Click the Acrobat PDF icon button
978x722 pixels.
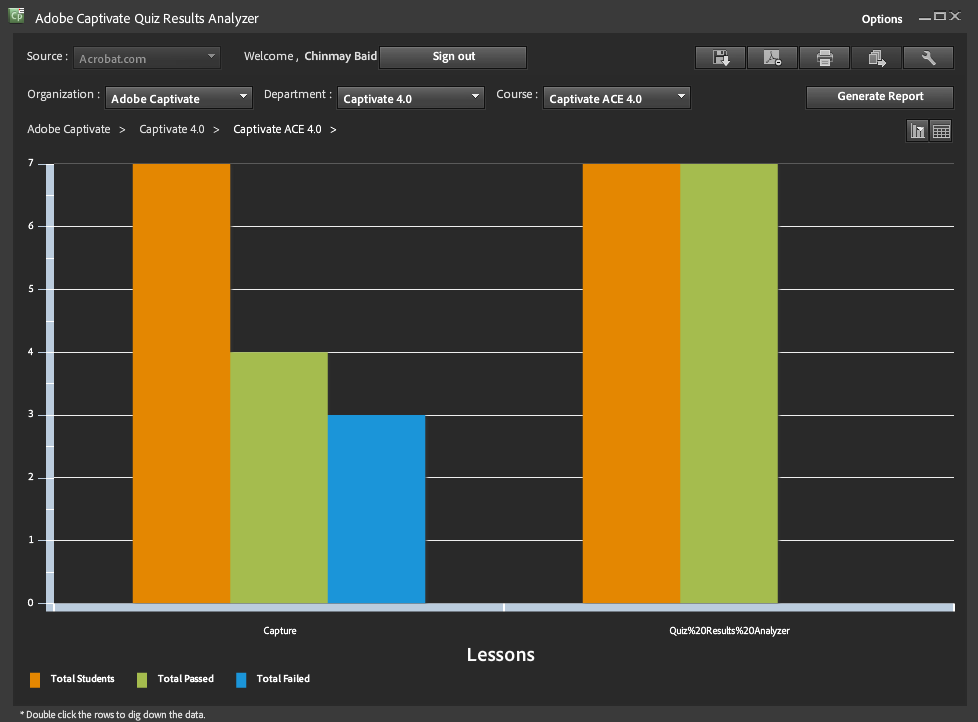coord(772,58)
